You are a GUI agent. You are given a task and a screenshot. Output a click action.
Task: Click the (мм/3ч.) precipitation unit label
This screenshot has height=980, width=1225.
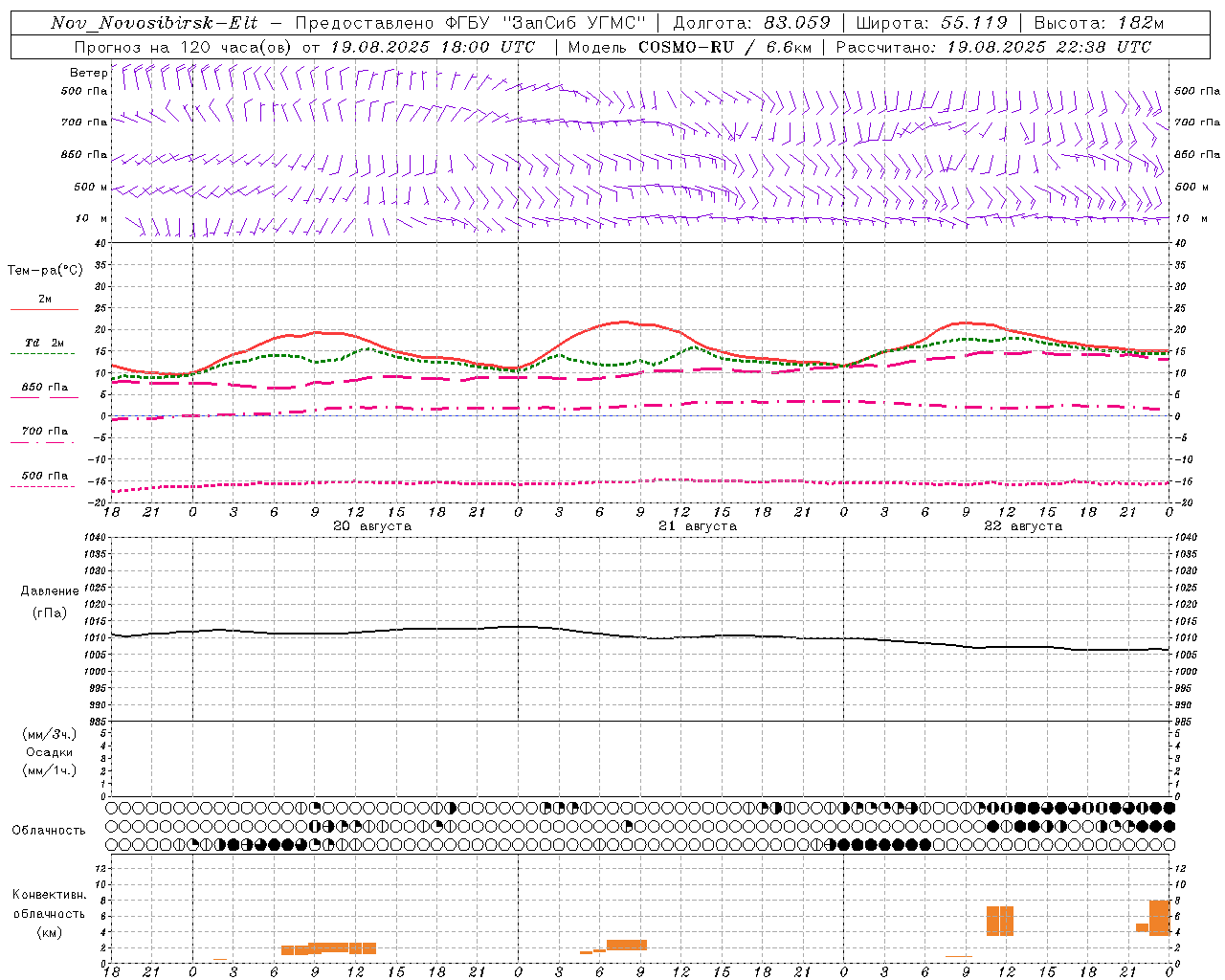50,734
